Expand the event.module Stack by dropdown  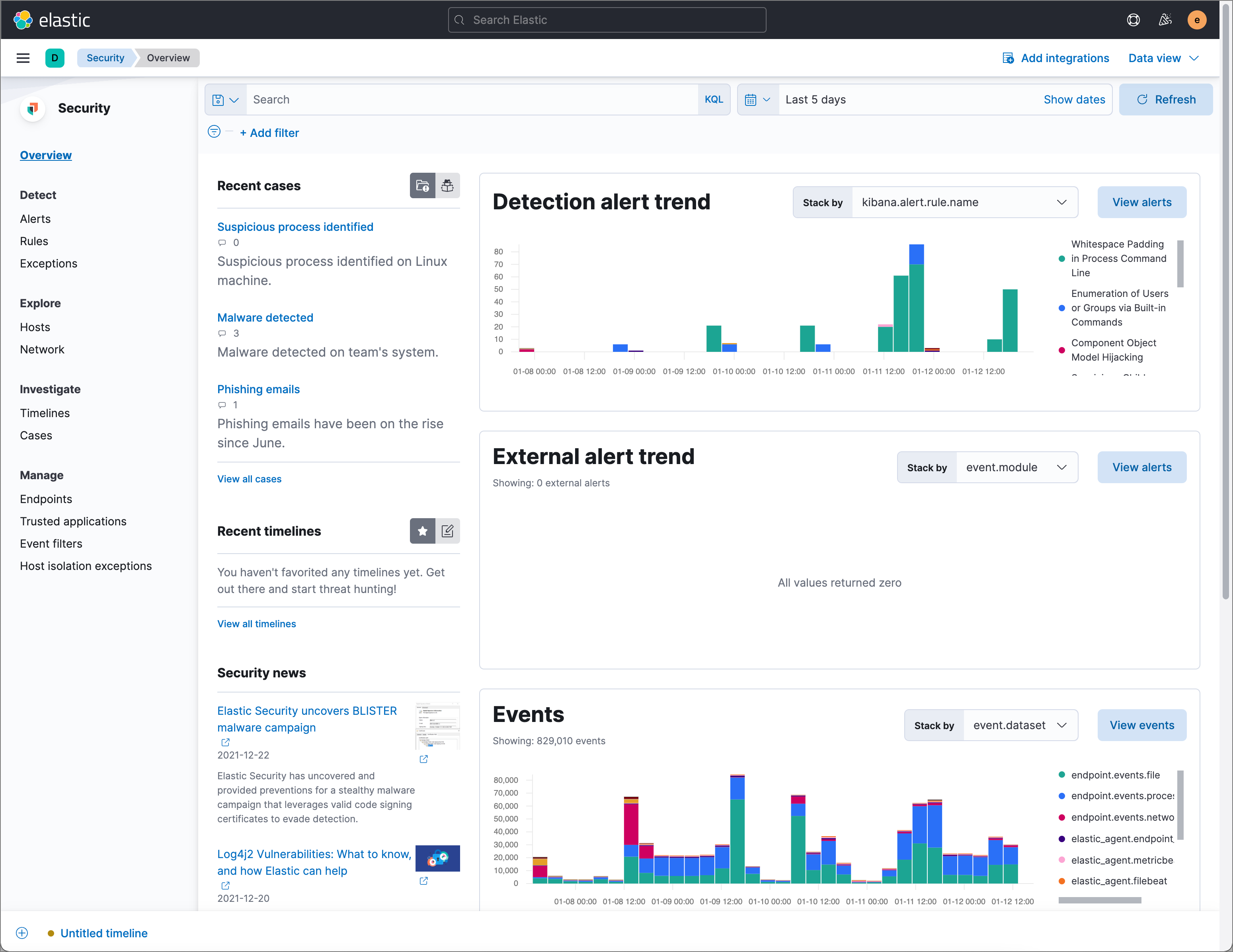pyautogui.click(x=1016, y=467)
